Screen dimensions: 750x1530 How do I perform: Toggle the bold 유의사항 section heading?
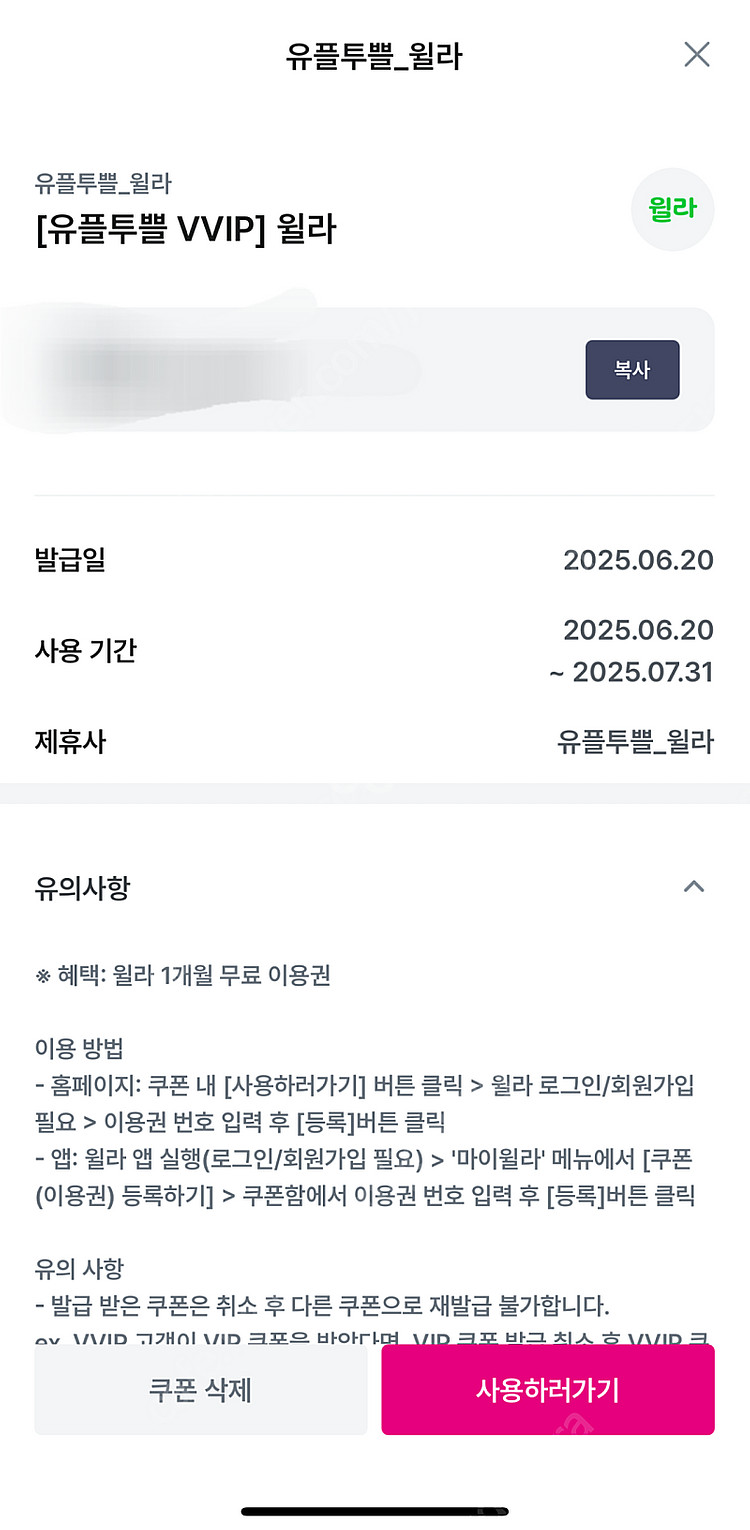(x=82, y=887)
